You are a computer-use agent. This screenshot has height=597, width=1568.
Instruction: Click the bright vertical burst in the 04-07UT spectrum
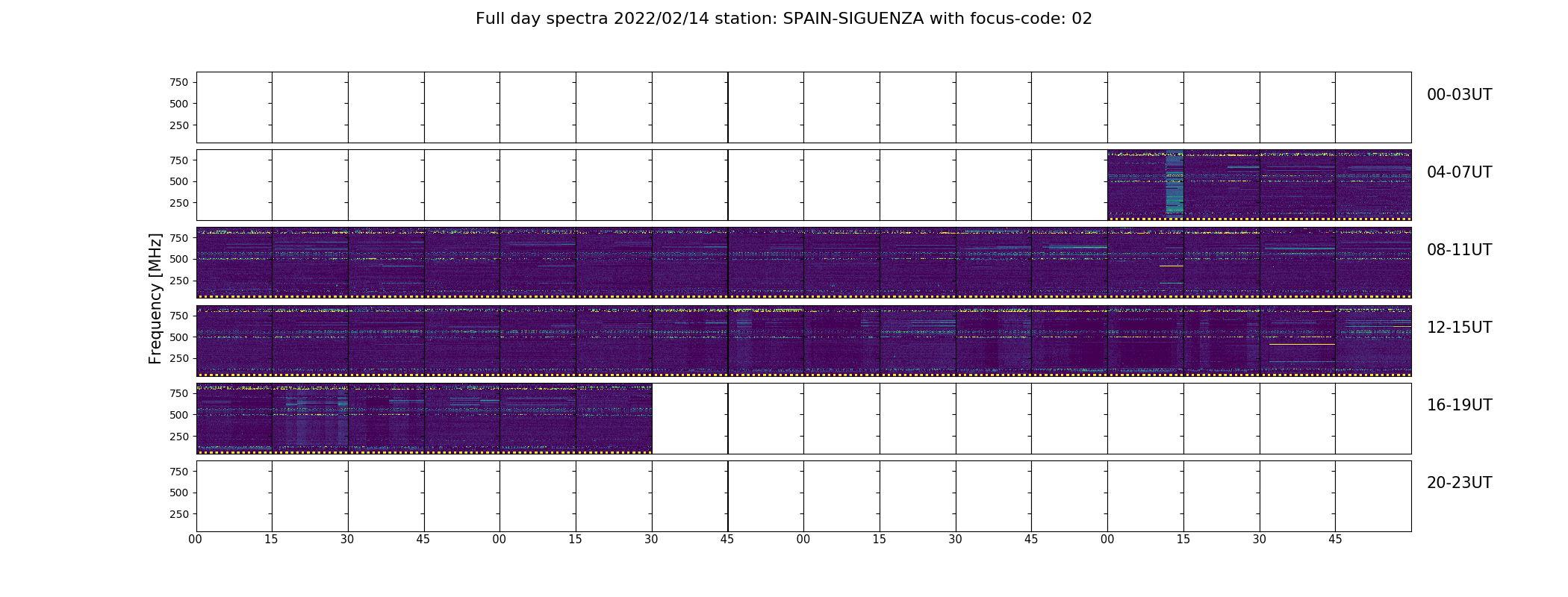click(1175, 184)
